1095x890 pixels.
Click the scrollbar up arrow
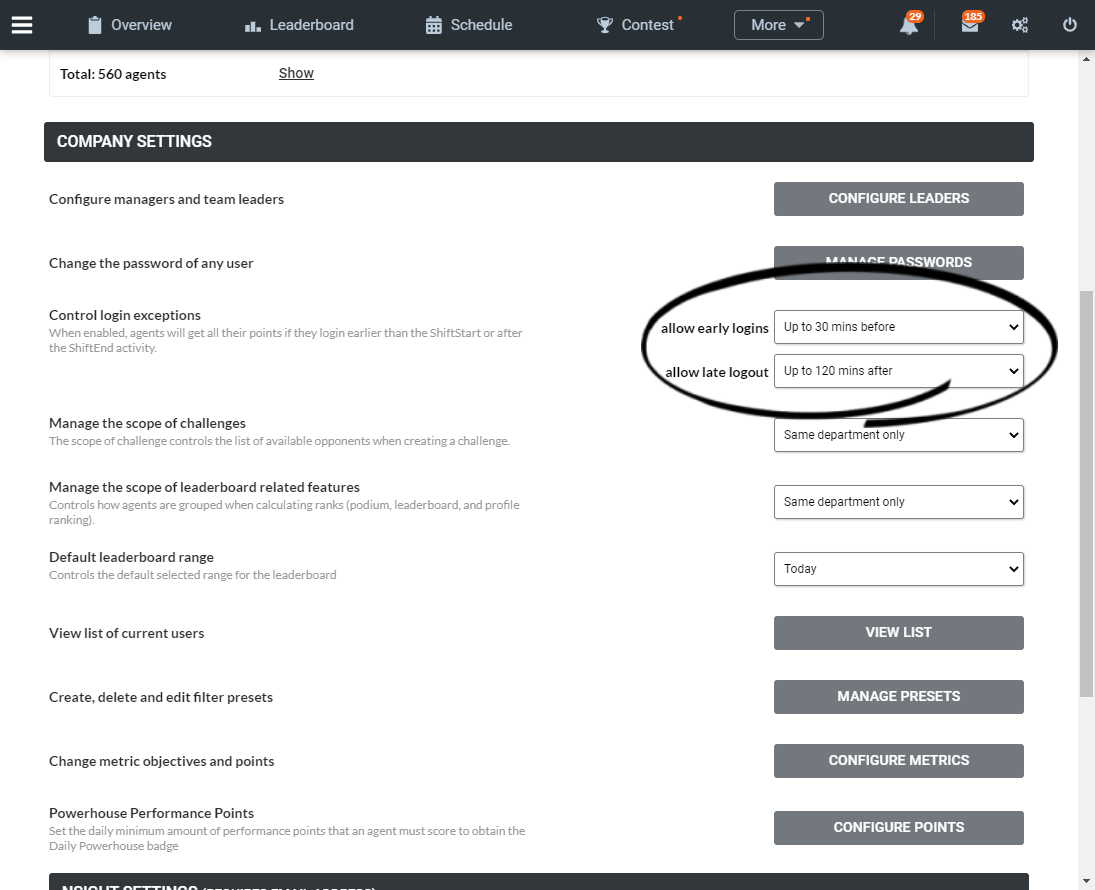click(1086, 59)
